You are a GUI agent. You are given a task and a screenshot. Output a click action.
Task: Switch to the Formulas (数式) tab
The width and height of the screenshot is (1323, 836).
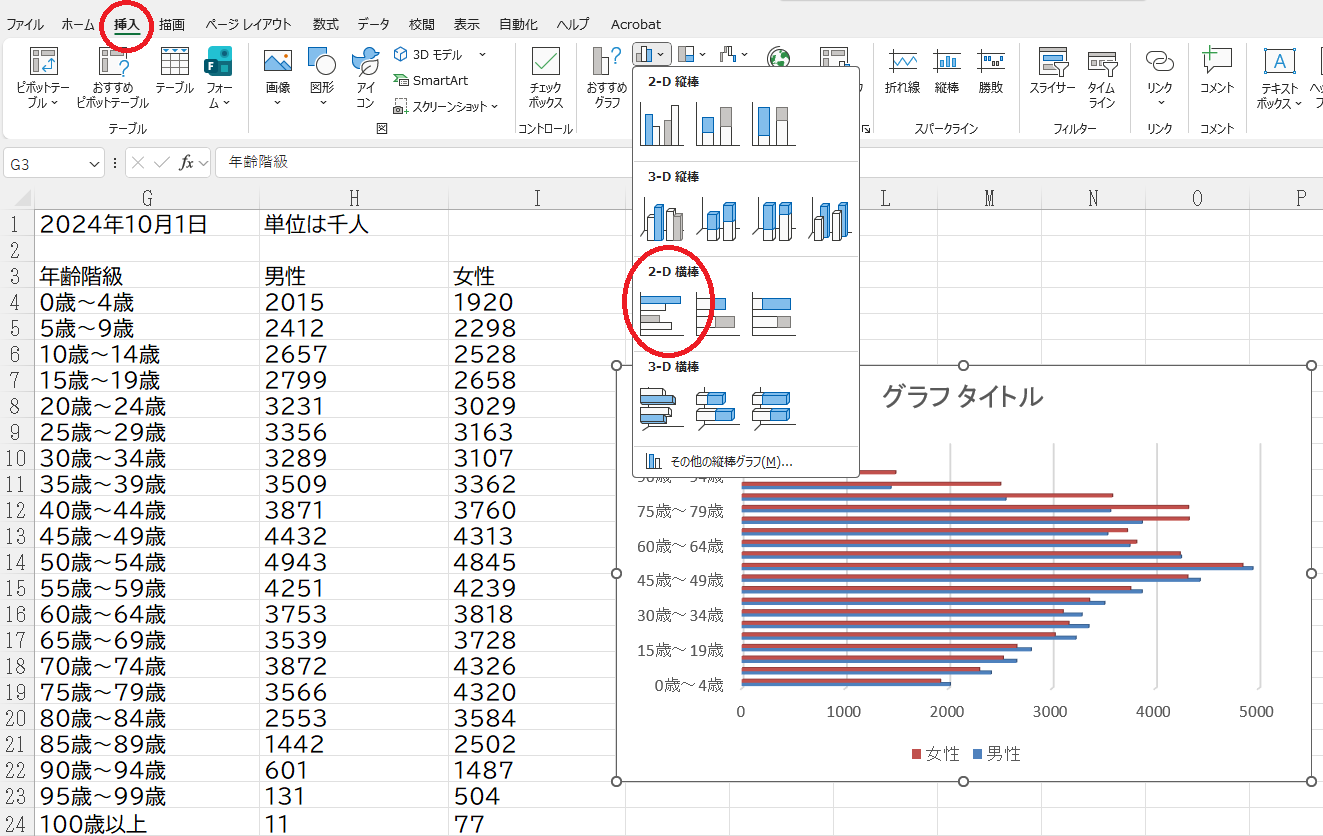tap(325, 24)
